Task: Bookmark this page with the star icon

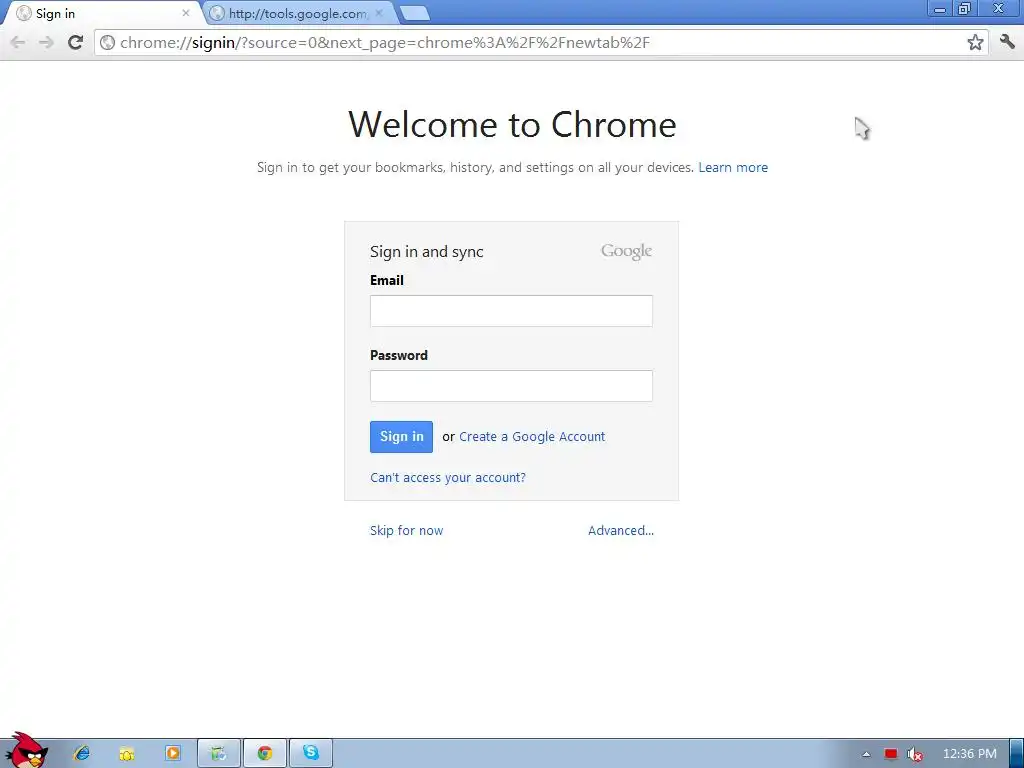Action: [975, 42]
